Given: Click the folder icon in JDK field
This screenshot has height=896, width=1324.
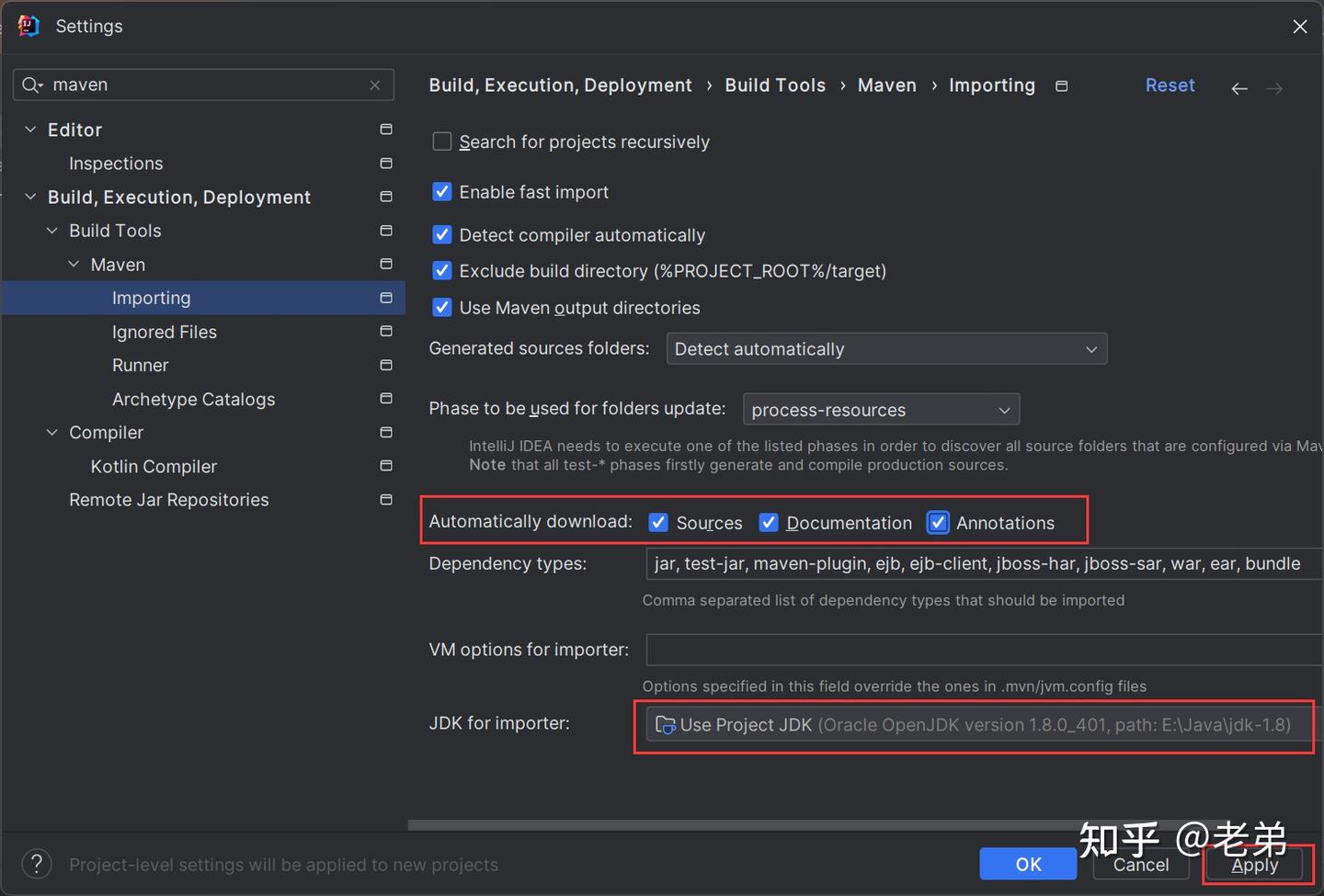Looking at the screenshot, I should tap(665, 725).
